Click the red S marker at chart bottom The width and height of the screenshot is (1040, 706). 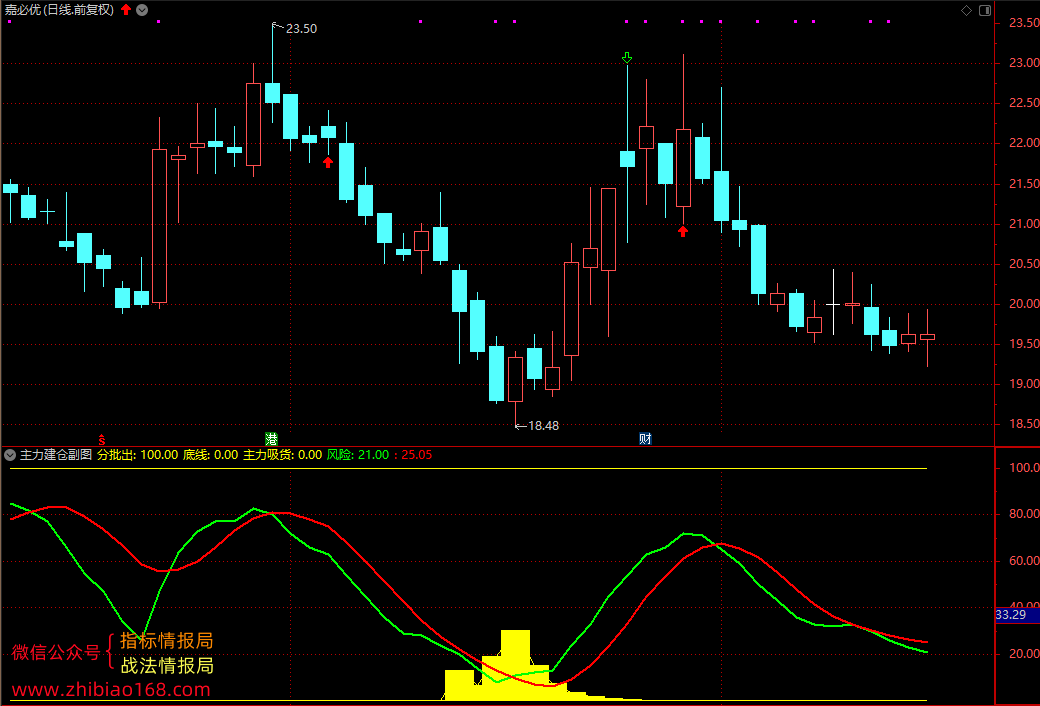point(101,439)
